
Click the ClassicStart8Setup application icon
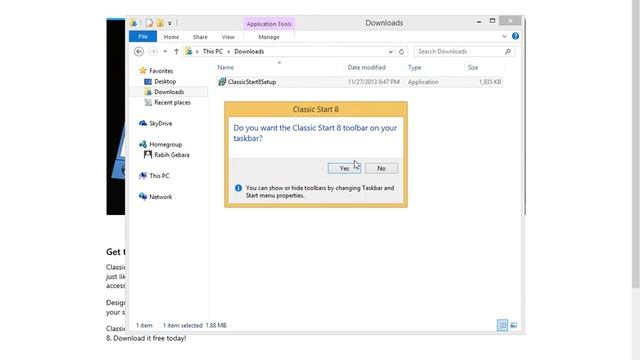(x=222, y=82)
